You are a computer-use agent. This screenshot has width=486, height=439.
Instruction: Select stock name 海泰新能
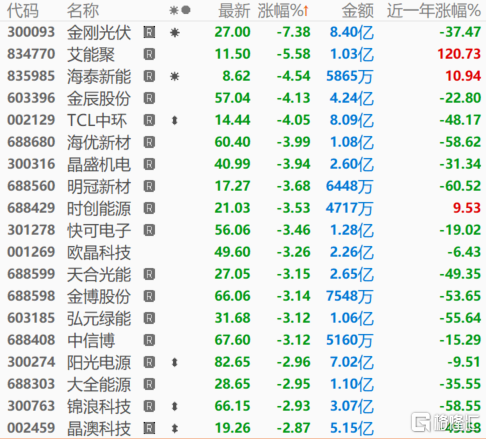coord(99,76)
